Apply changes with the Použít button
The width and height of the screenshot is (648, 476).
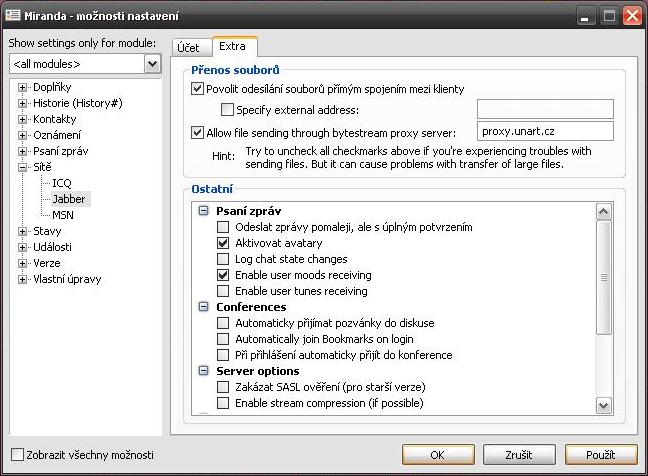(600, 455)
